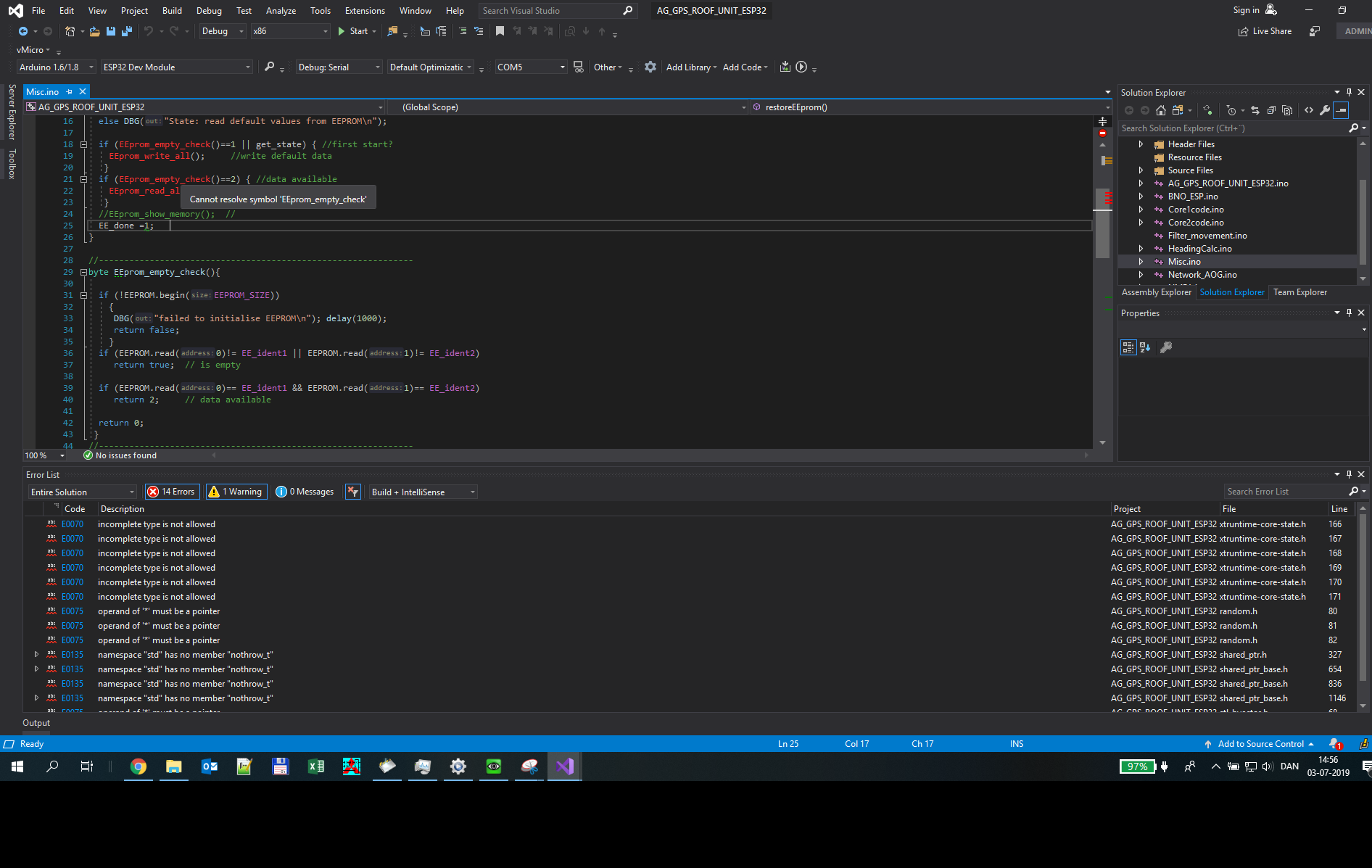Click Alphabetical sort icon in Properties panel
The width and height of the screenshot is (1372, 868).
point(1145,347)
